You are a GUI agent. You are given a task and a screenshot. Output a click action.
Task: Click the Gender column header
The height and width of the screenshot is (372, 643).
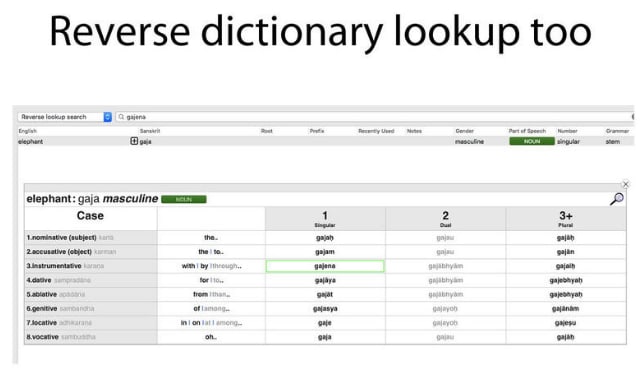[464, 131]
